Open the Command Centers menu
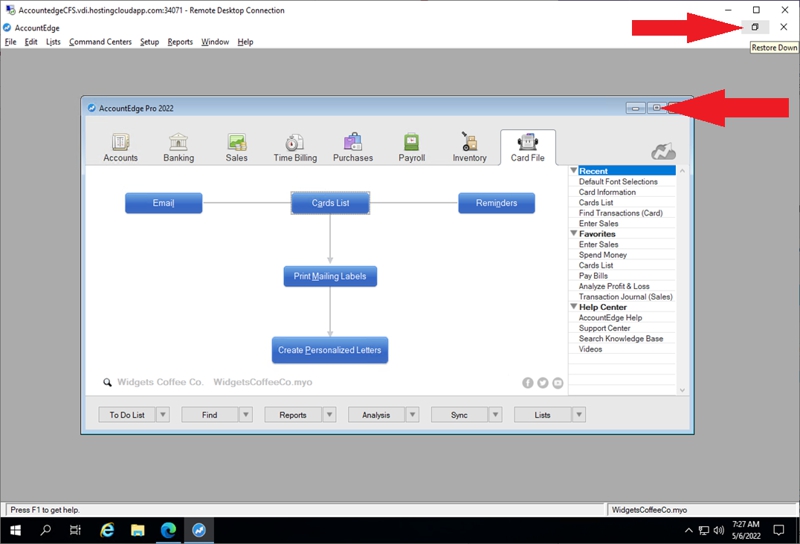The width and height of the screenshot is (800, 544). tap(101, 42)
